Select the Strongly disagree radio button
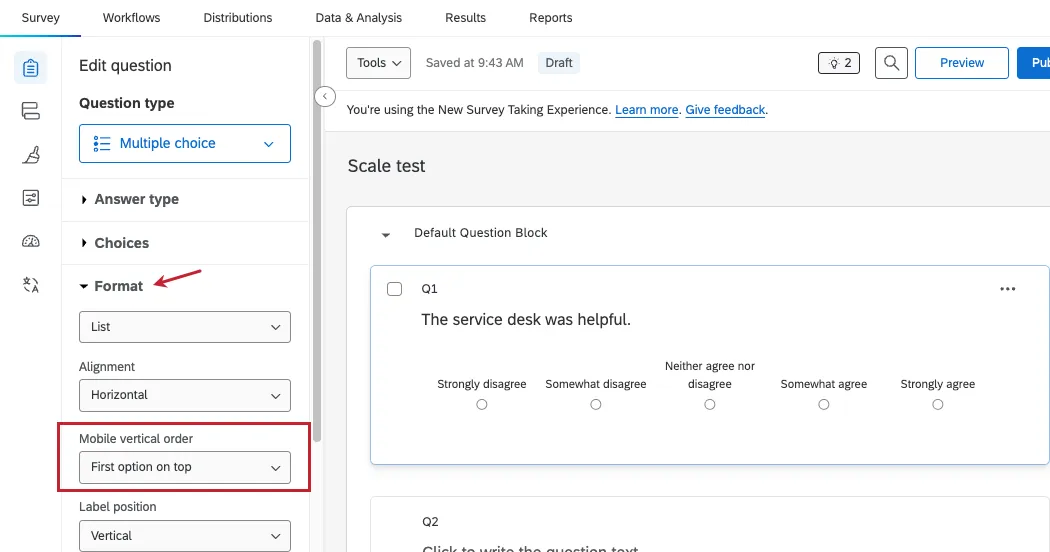Image resolution: width=1050 pixels, height=552 pixels. (481, 405)
